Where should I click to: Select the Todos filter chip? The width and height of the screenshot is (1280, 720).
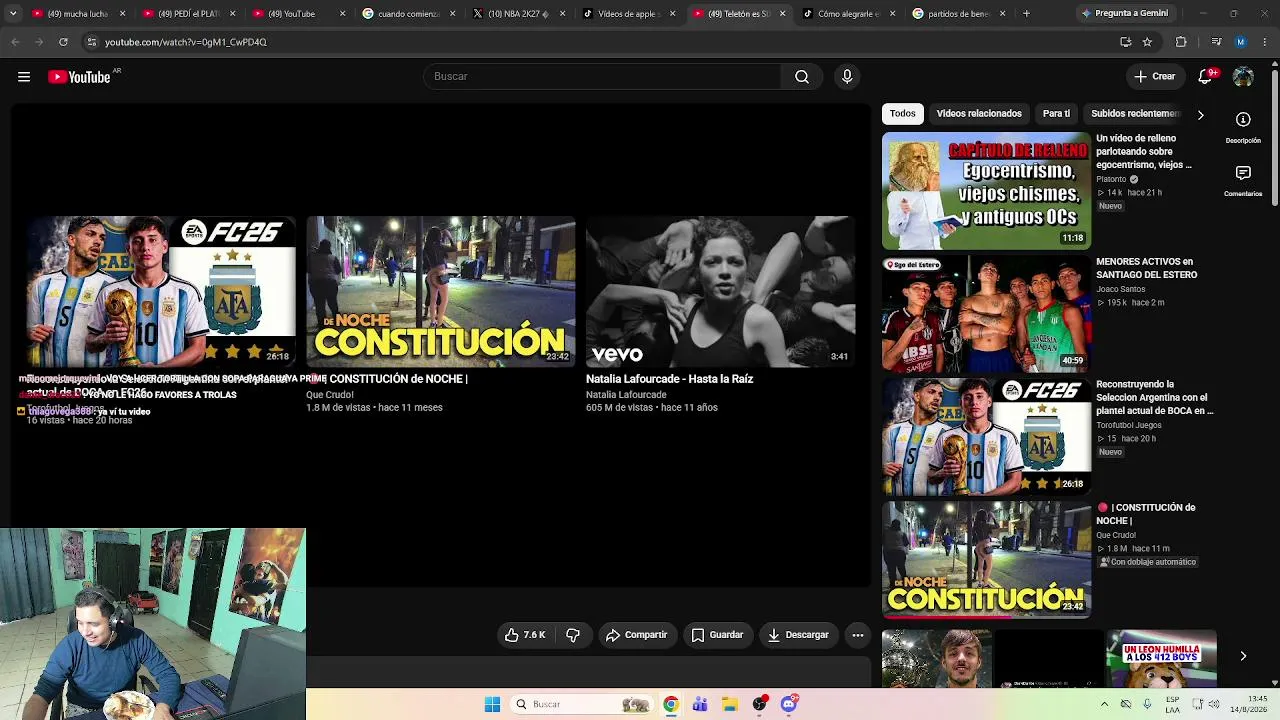click(x=902, y=114)
